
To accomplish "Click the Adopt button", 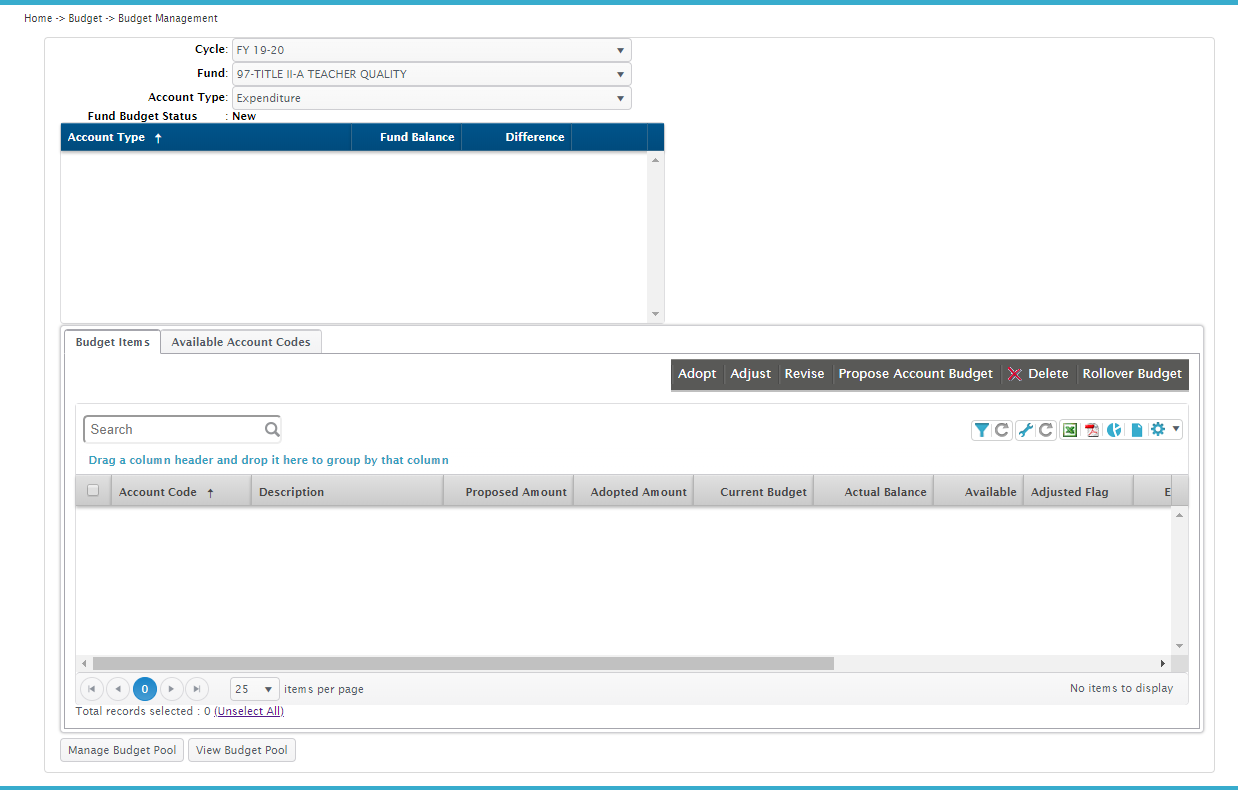I will pos(697,374).
